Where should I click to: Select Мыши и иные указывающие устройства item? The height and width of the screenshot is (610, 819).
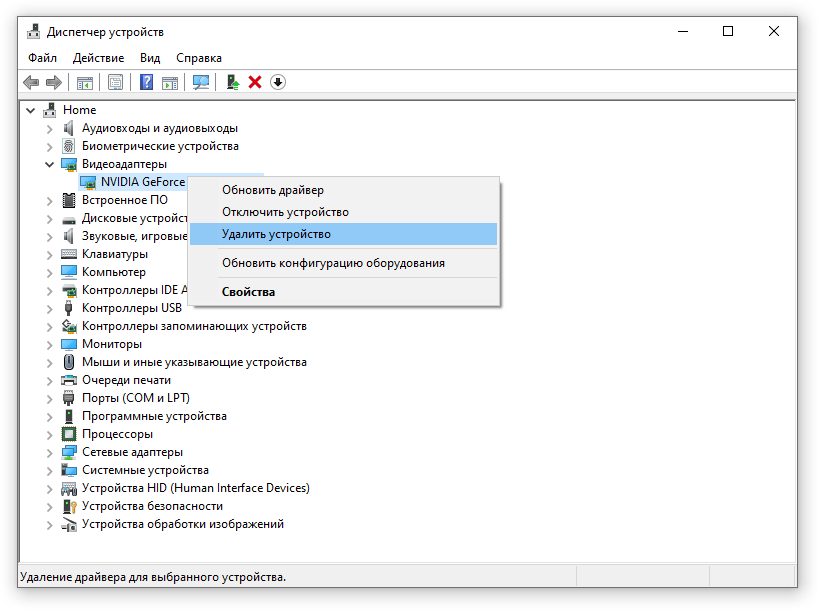(194, 362)
